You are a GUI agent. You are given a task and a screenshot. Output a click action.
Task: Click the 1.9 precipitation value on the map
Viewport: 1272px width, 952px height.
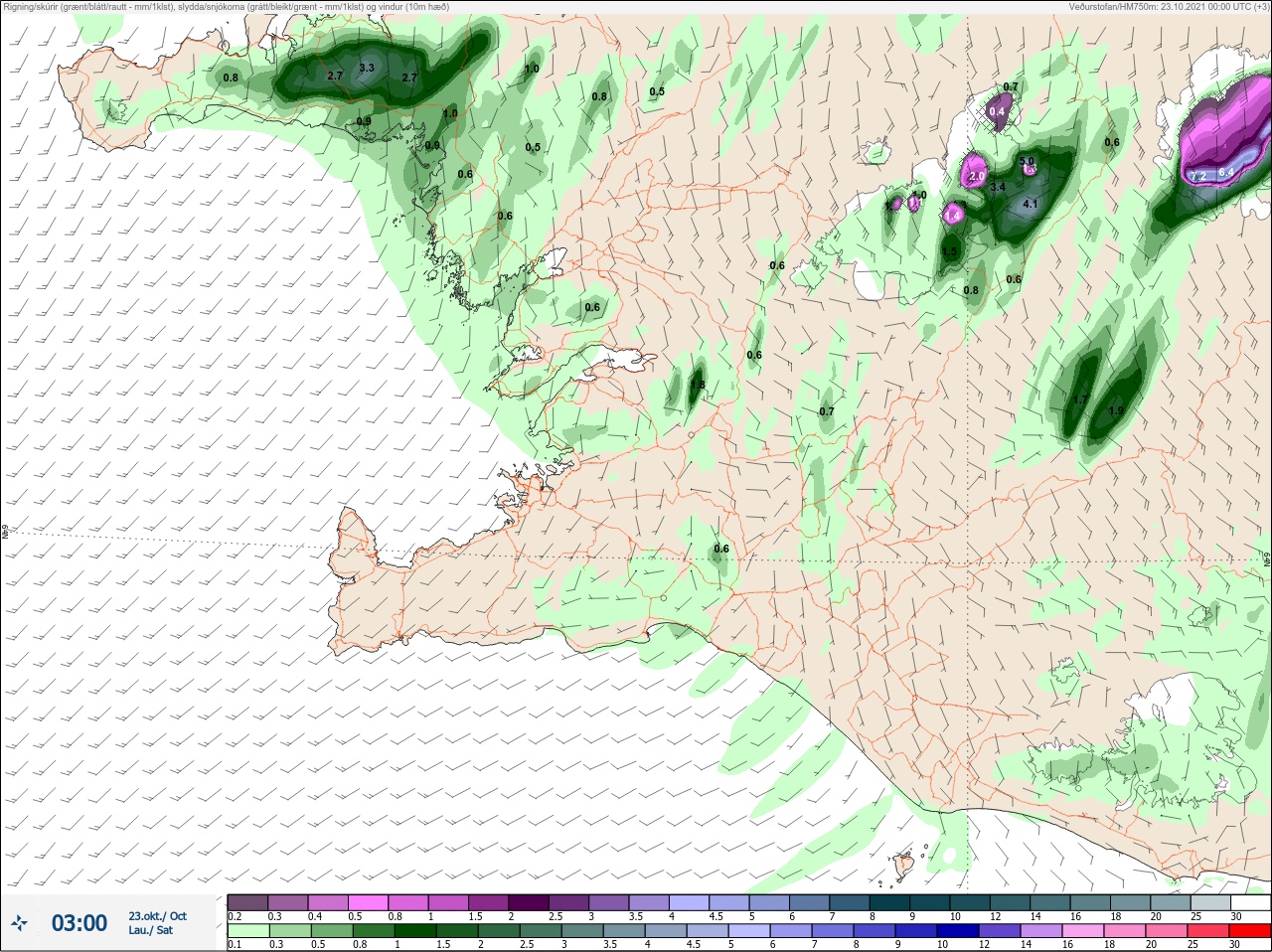(x=1115, y=410)
